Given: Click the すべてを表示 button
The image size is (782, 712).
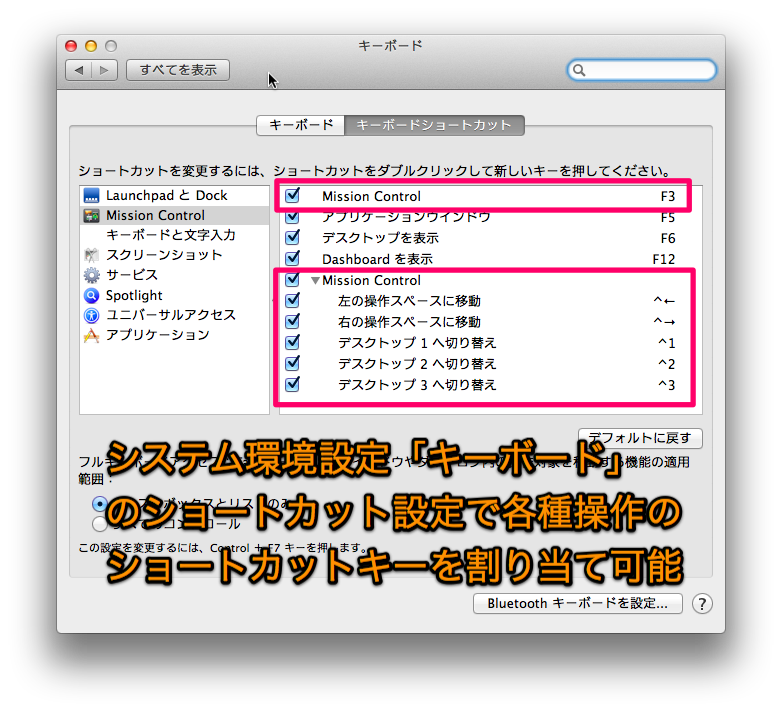Looking at the screenshot, I should 178,70.
